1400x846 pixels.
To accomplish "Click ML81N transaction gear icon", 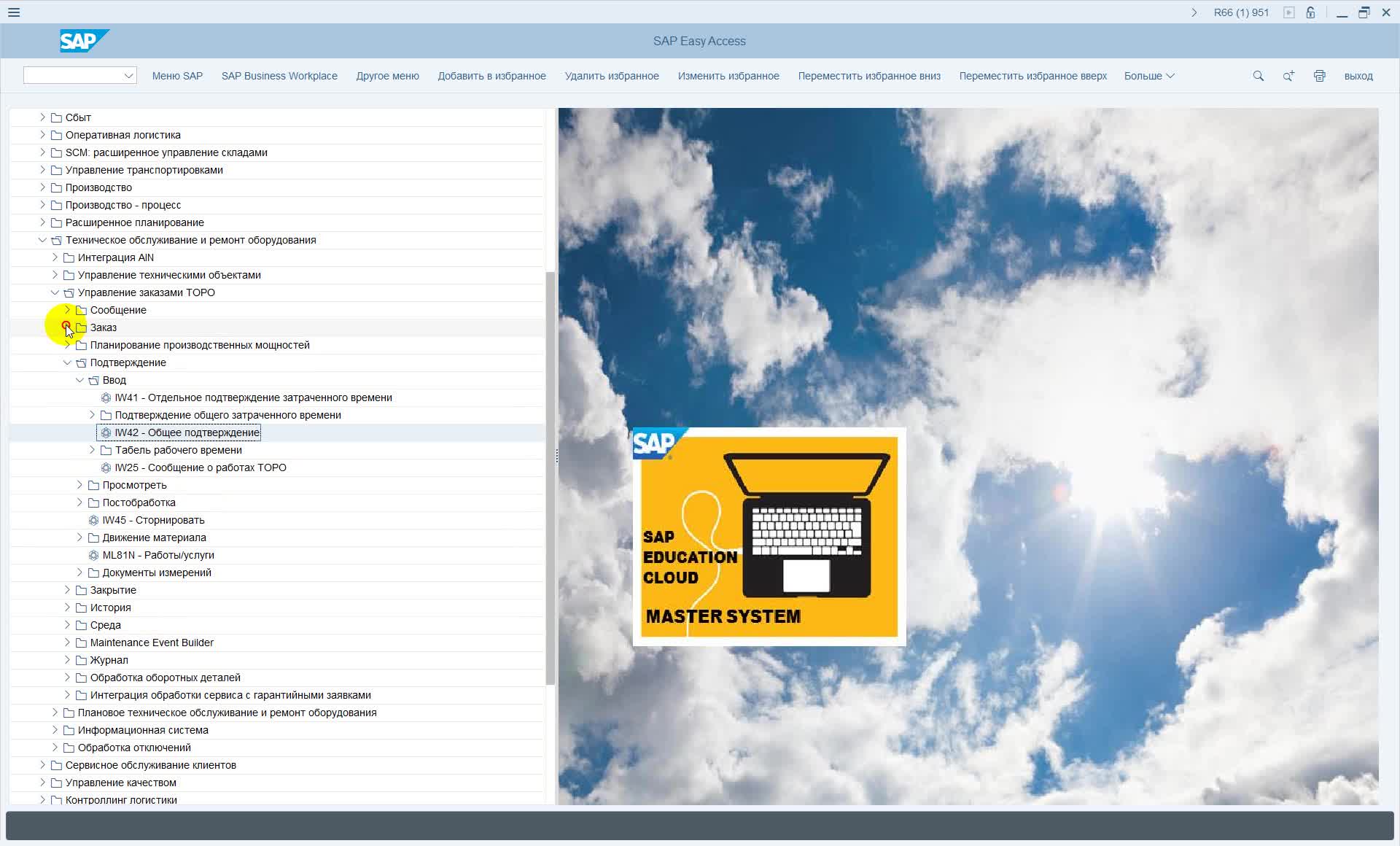I will point(93,555).
